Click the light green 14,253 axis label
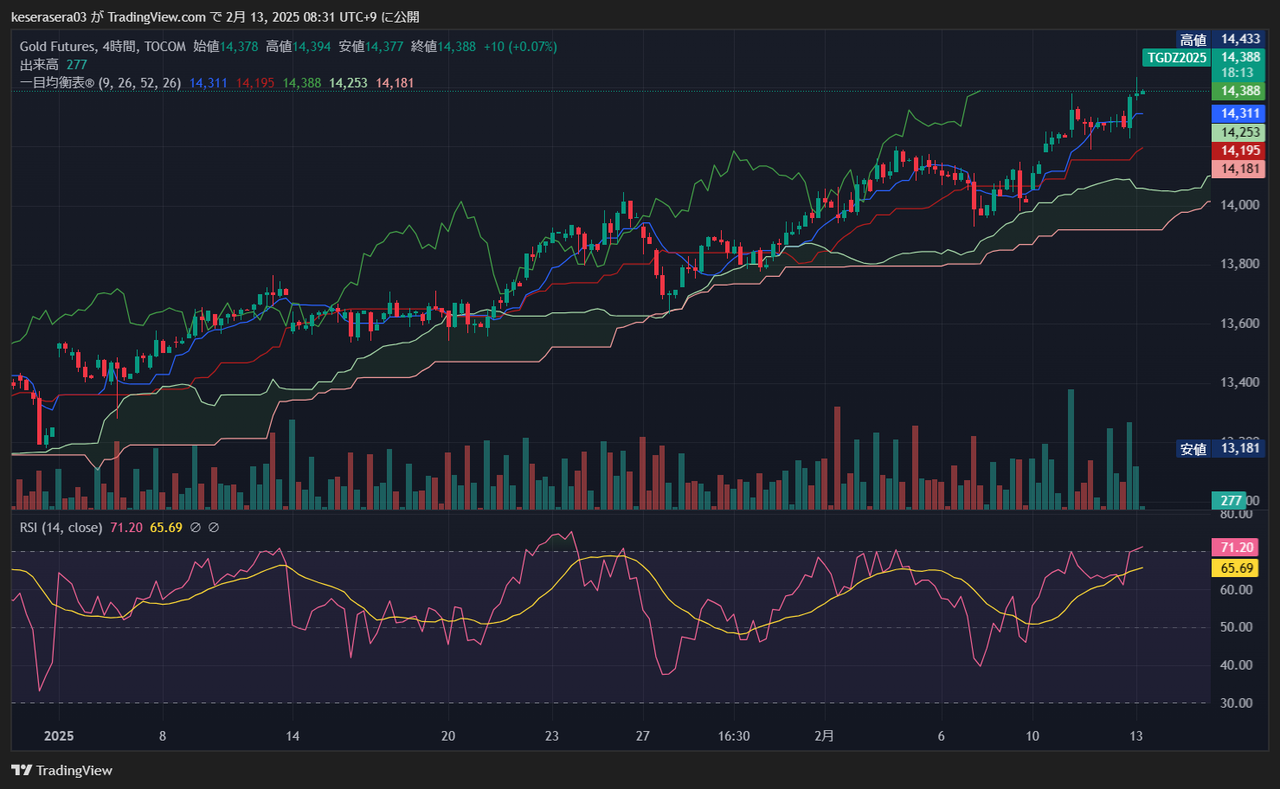Screen dimensions: 1280x789 click(1239, 132)
